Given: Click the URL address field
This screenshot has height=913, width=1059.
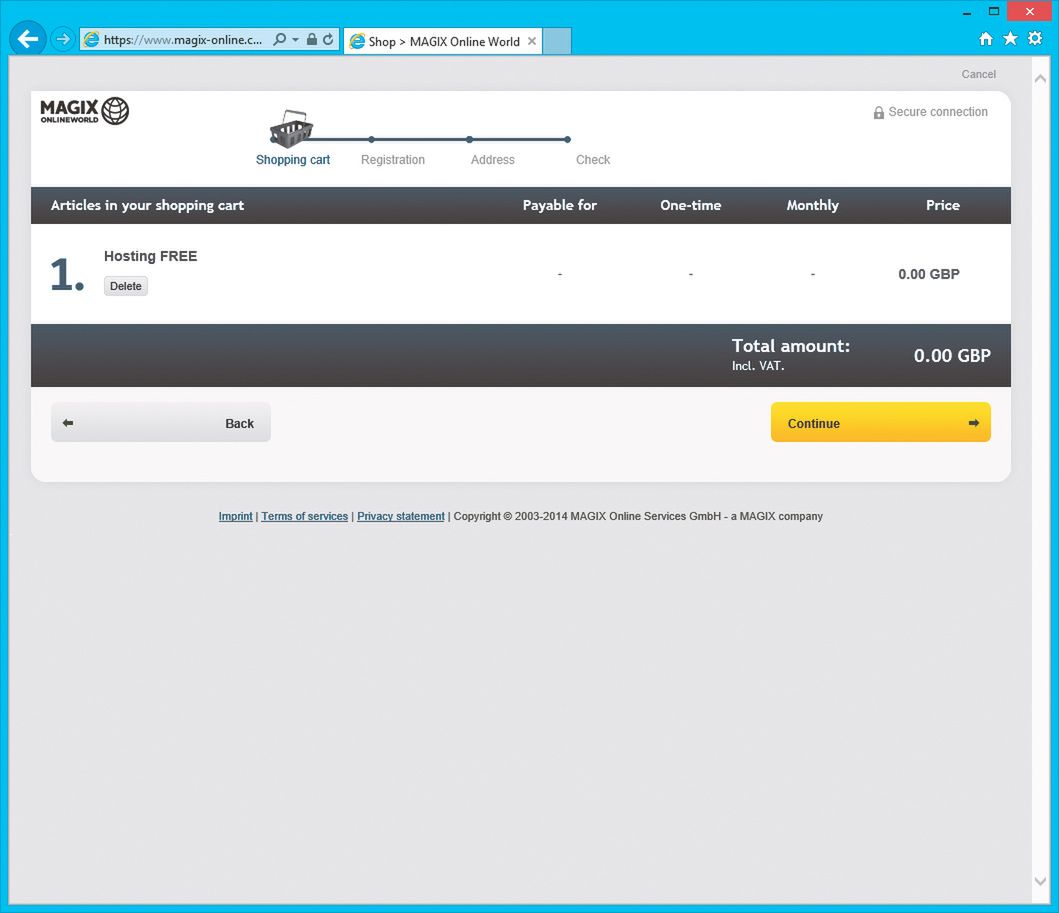Looking at the screenshot, I should point(182,40).
